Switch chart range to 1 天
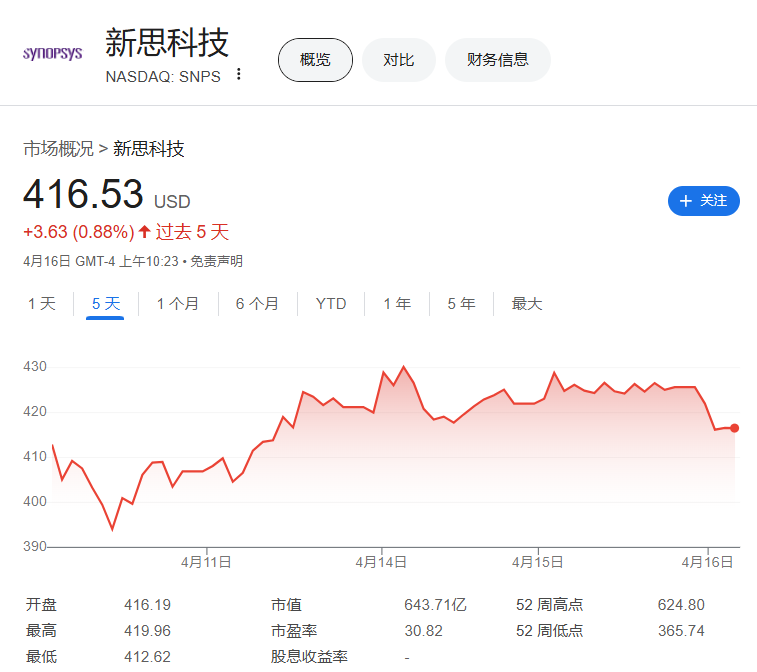Image resolution: width=757 pixels, height=672 pixels. (x=42, y=304)
